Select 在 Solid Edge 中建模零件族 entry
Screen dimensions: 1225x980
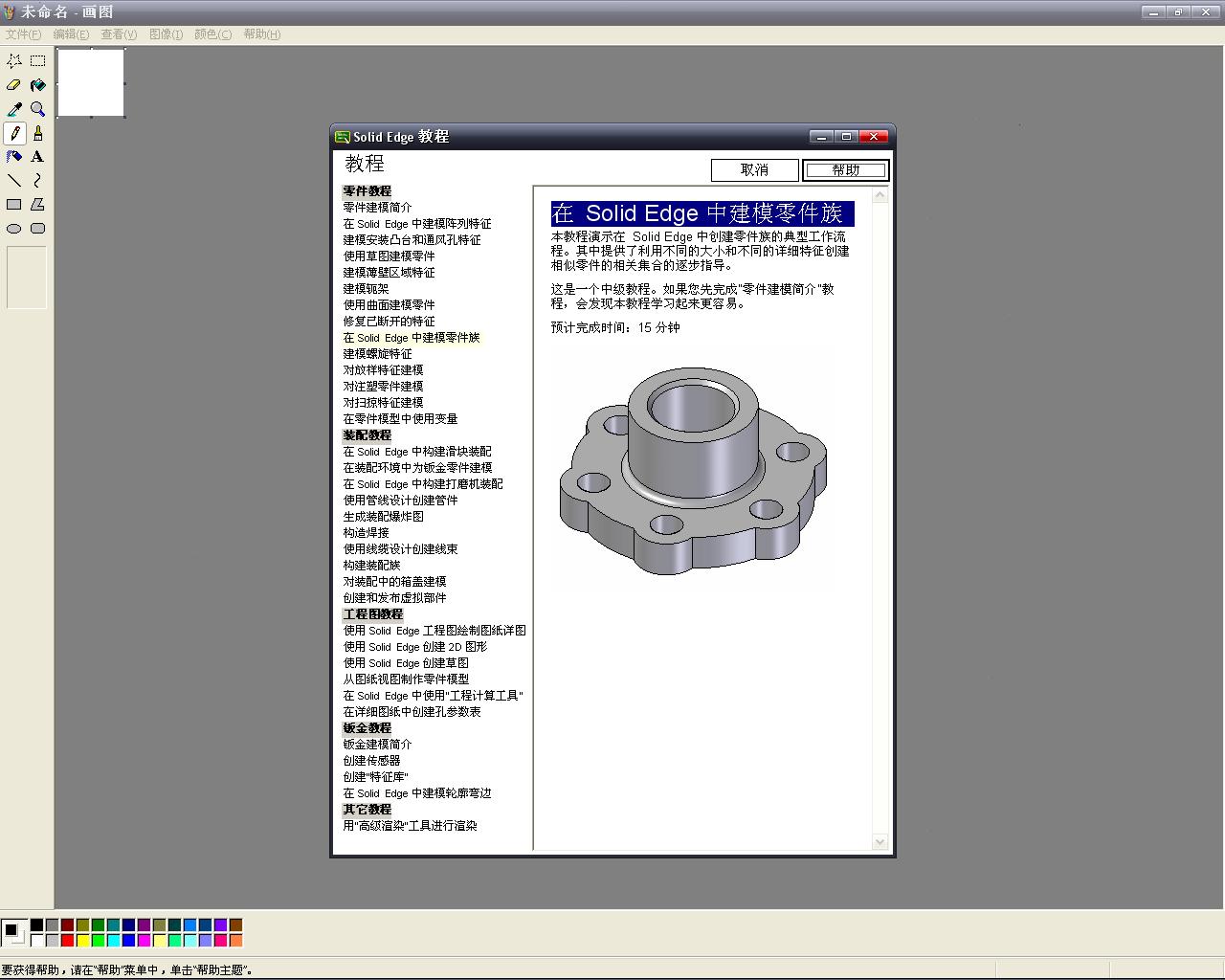click(412, 338)
